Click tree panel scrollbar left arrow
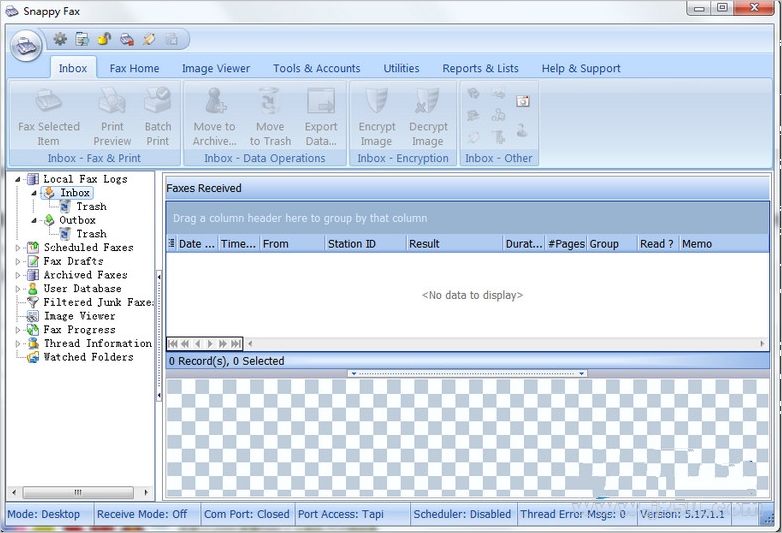Screen dimensions: 782x533 14,493
